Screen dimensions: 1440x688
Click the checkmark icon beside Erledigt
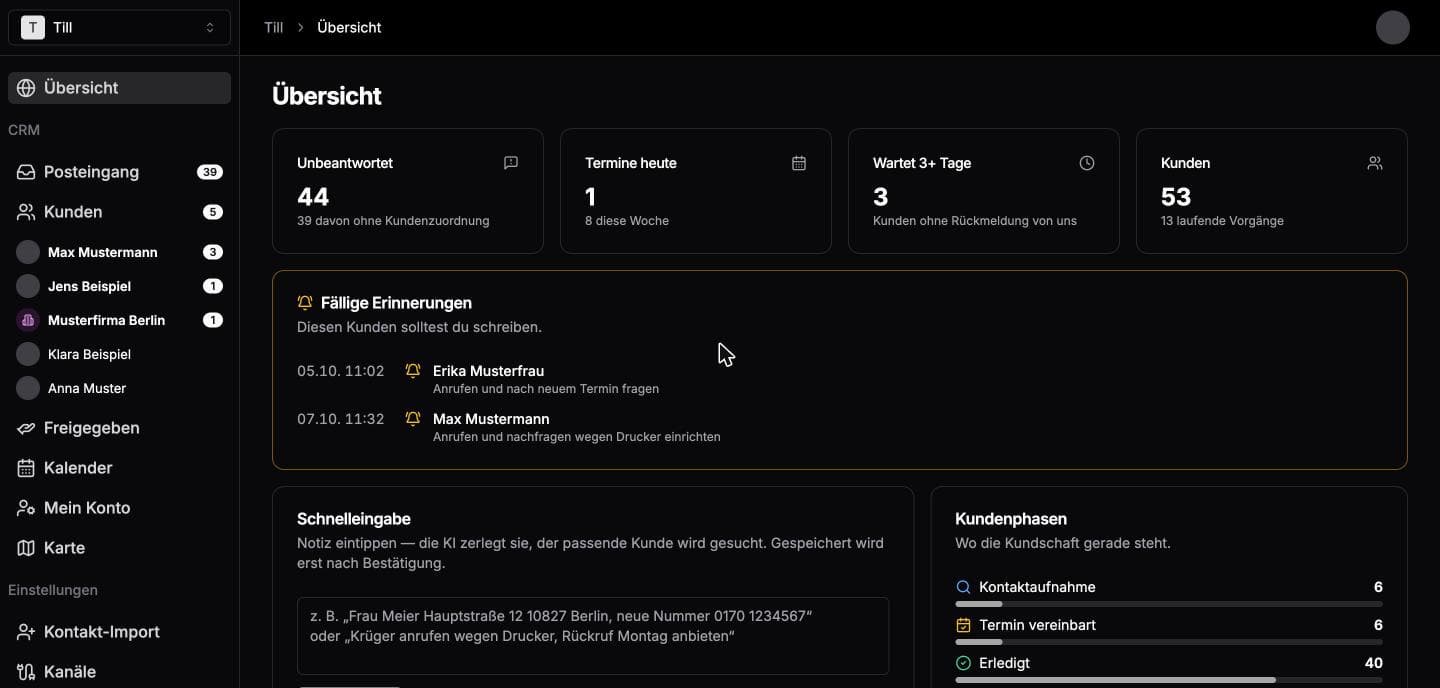coord(964,663)
